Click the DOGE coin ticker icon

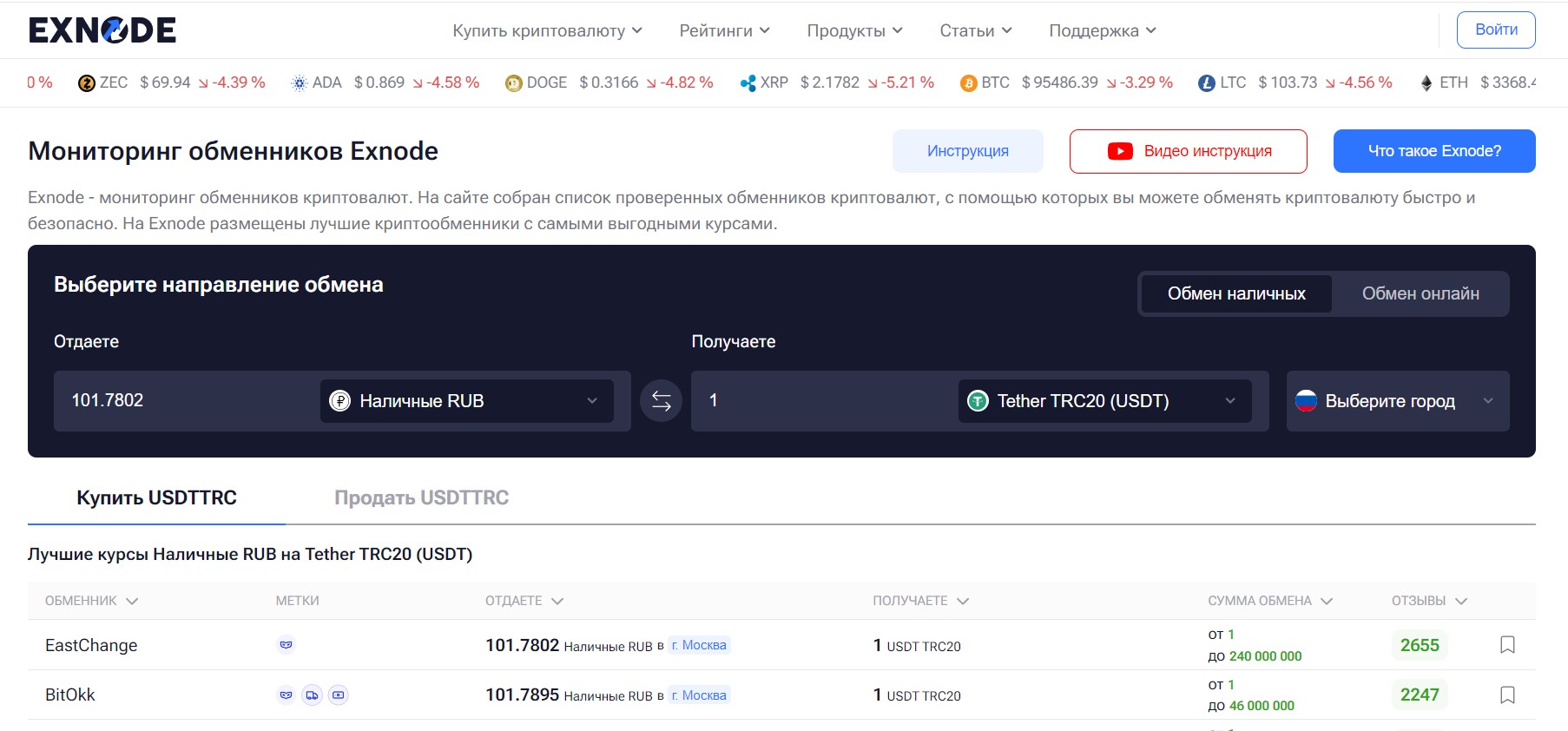point(513,83)
